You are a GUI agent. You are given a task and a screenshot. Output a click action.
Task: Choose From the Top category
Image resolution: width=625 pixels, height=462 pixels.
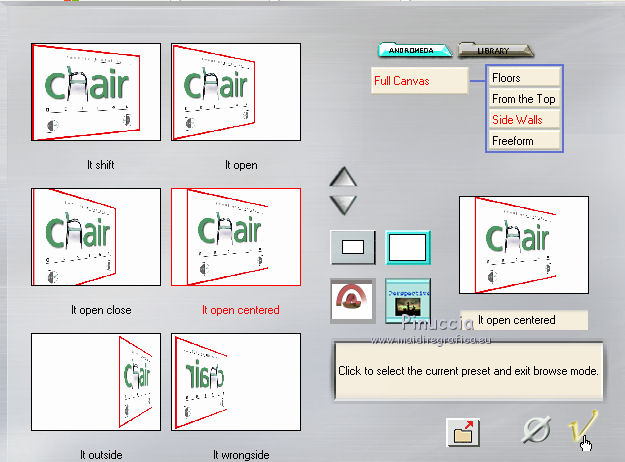(x=524, y=98)
